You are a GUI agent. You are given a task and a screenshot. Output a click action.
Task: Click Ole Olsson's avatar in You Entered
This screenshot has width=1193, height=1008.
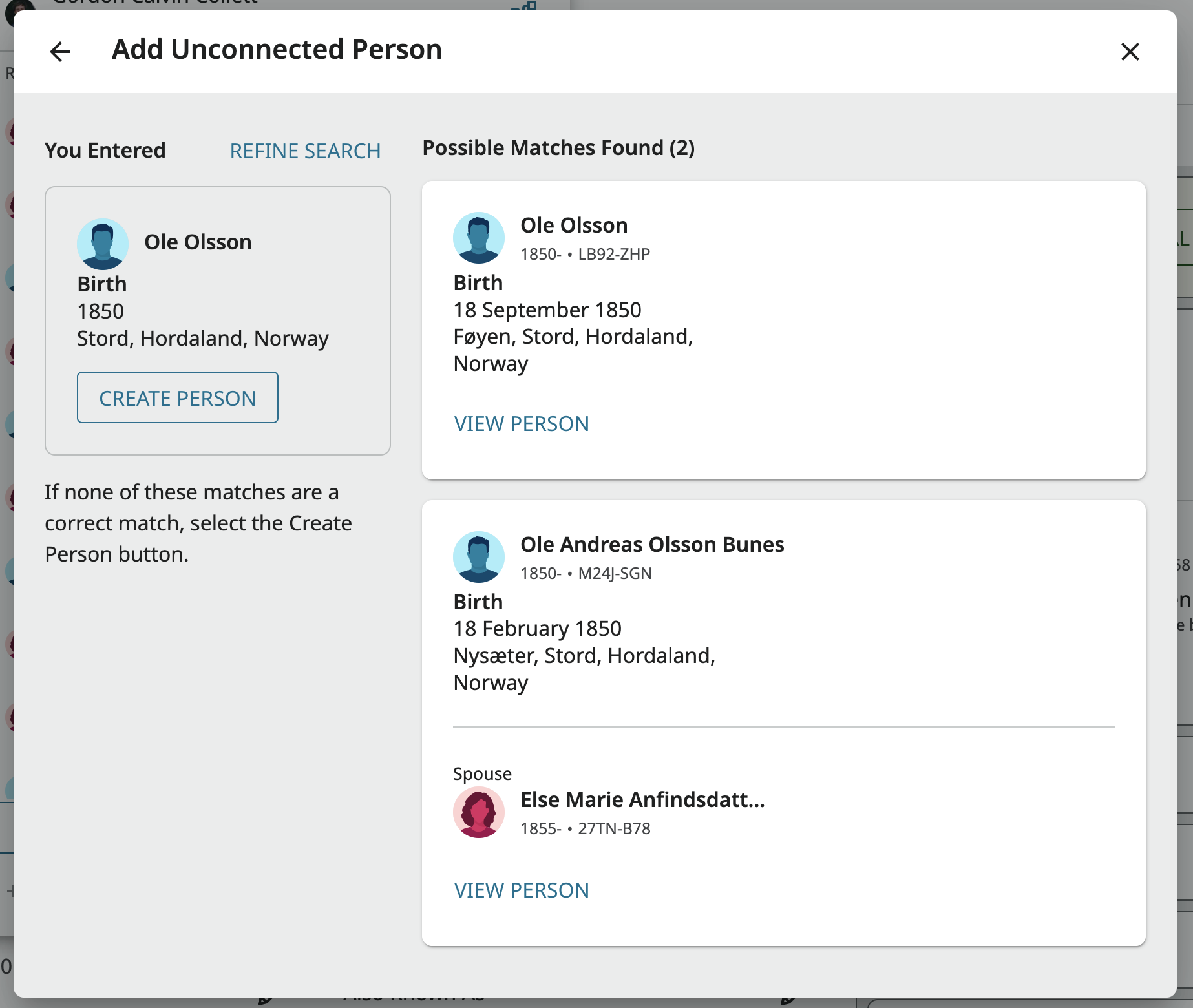click(x=103, y=244)
